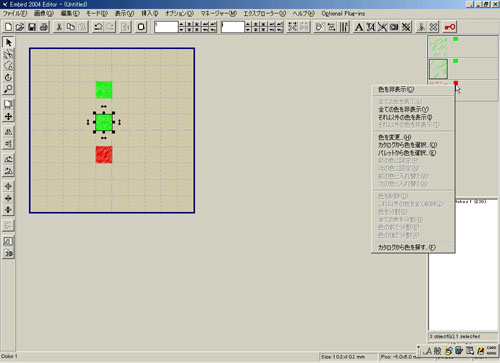Select the arrow Select tool in left toolbar
500x363 pixels.
[8, 42]
